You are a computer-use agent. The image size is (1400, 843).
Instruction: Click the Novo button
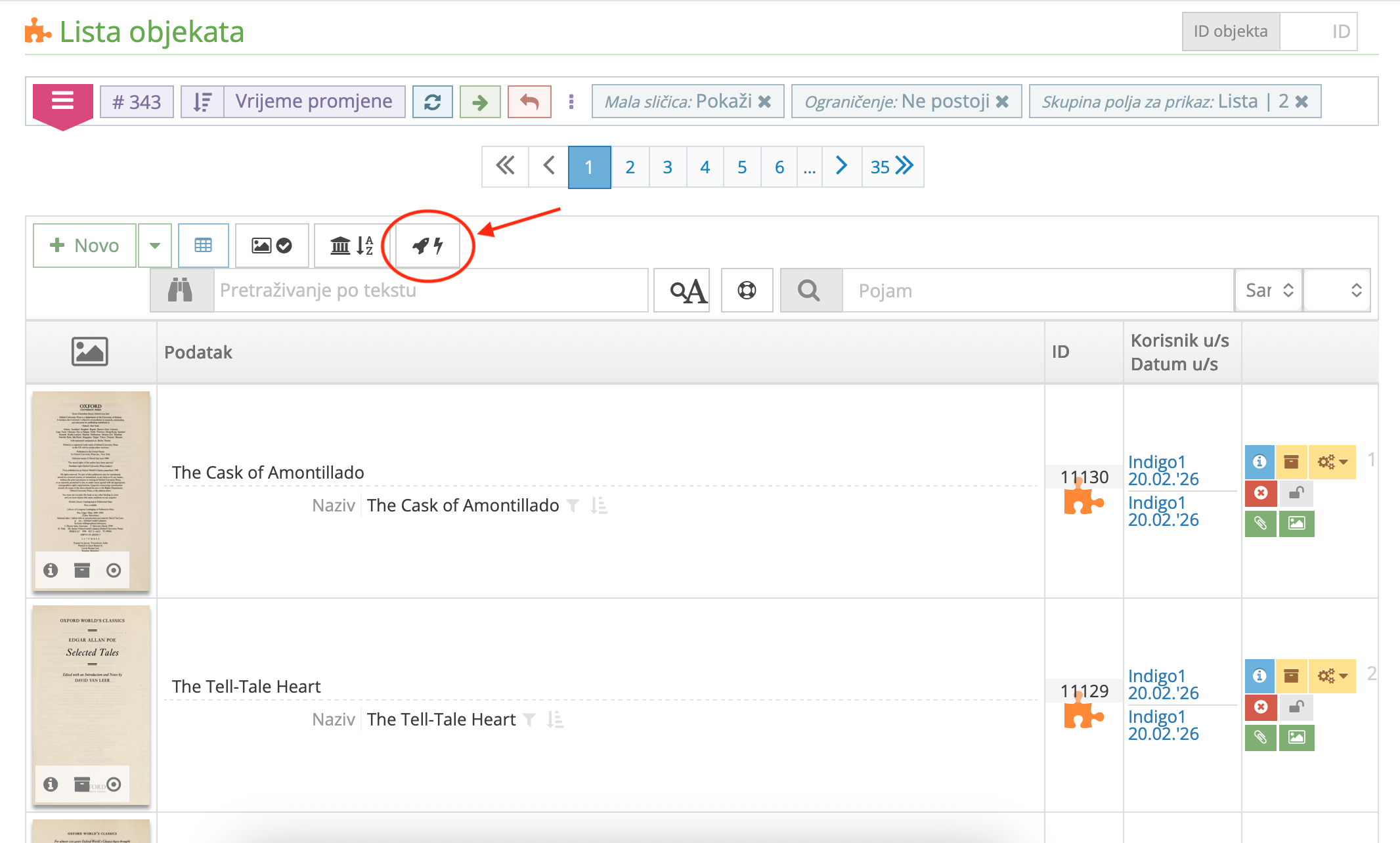pyautogui.click(x=84, y=246)
